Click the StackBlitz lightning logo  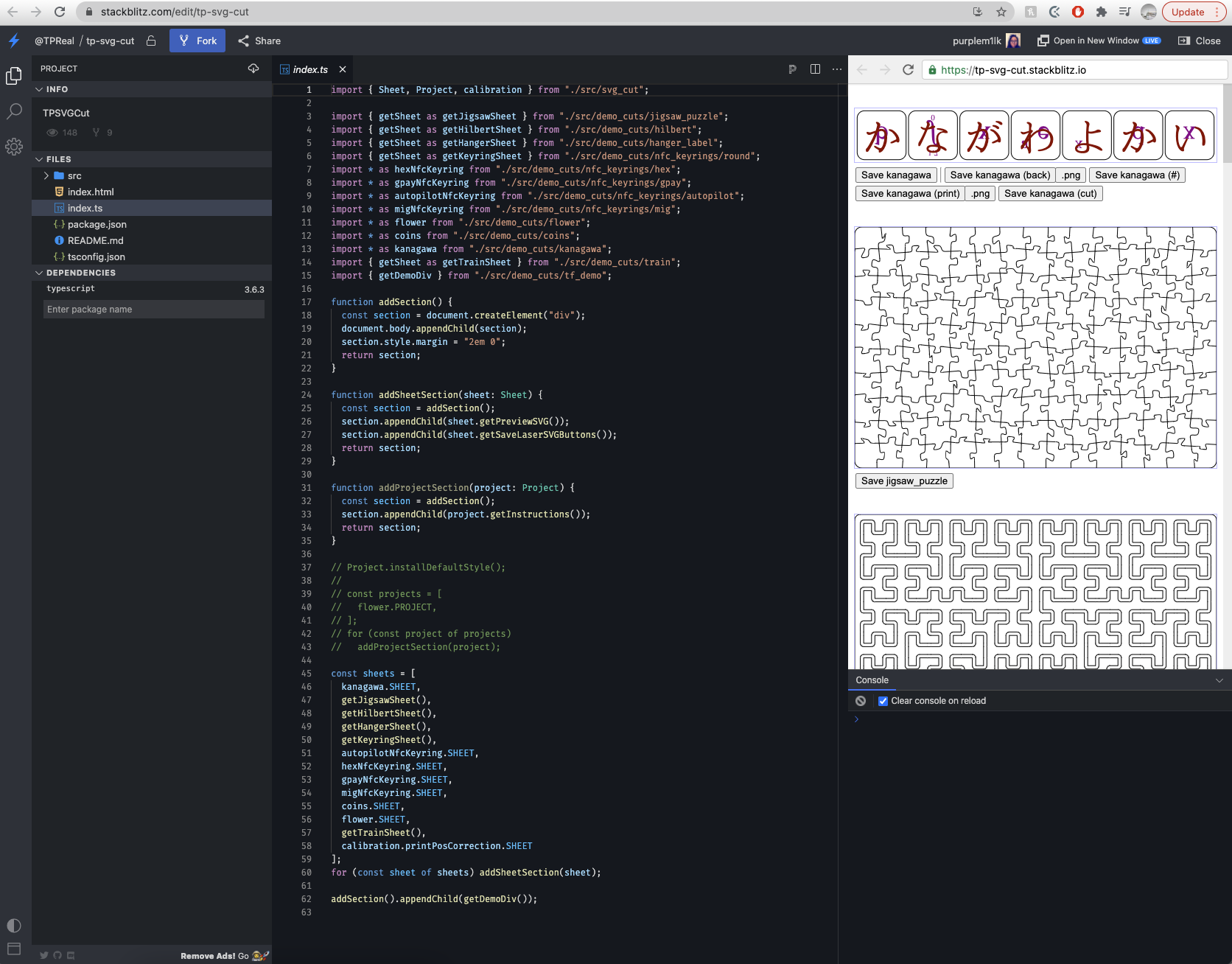pyautogui.click(x=13, y=41)
